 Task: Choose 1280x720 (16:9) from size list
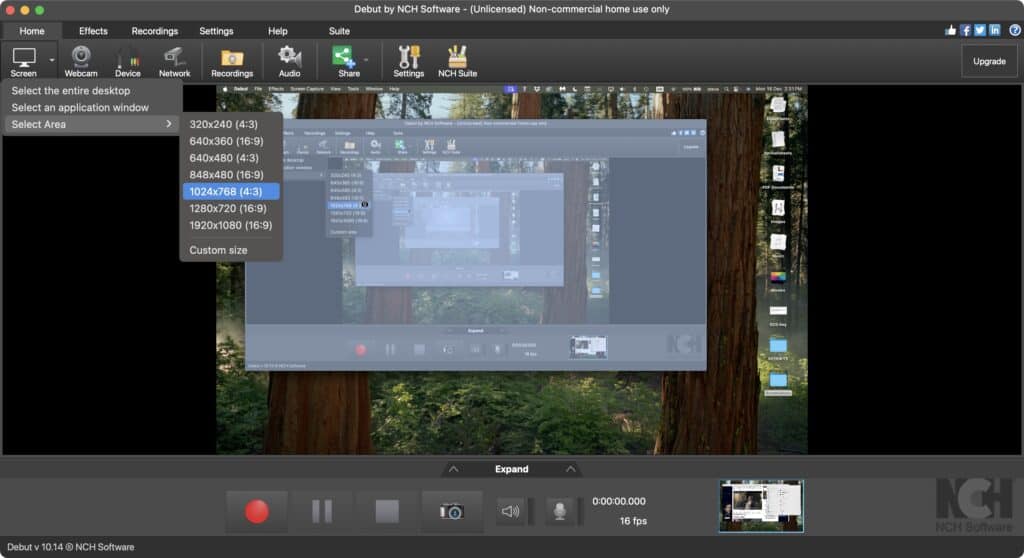point(228,208)
